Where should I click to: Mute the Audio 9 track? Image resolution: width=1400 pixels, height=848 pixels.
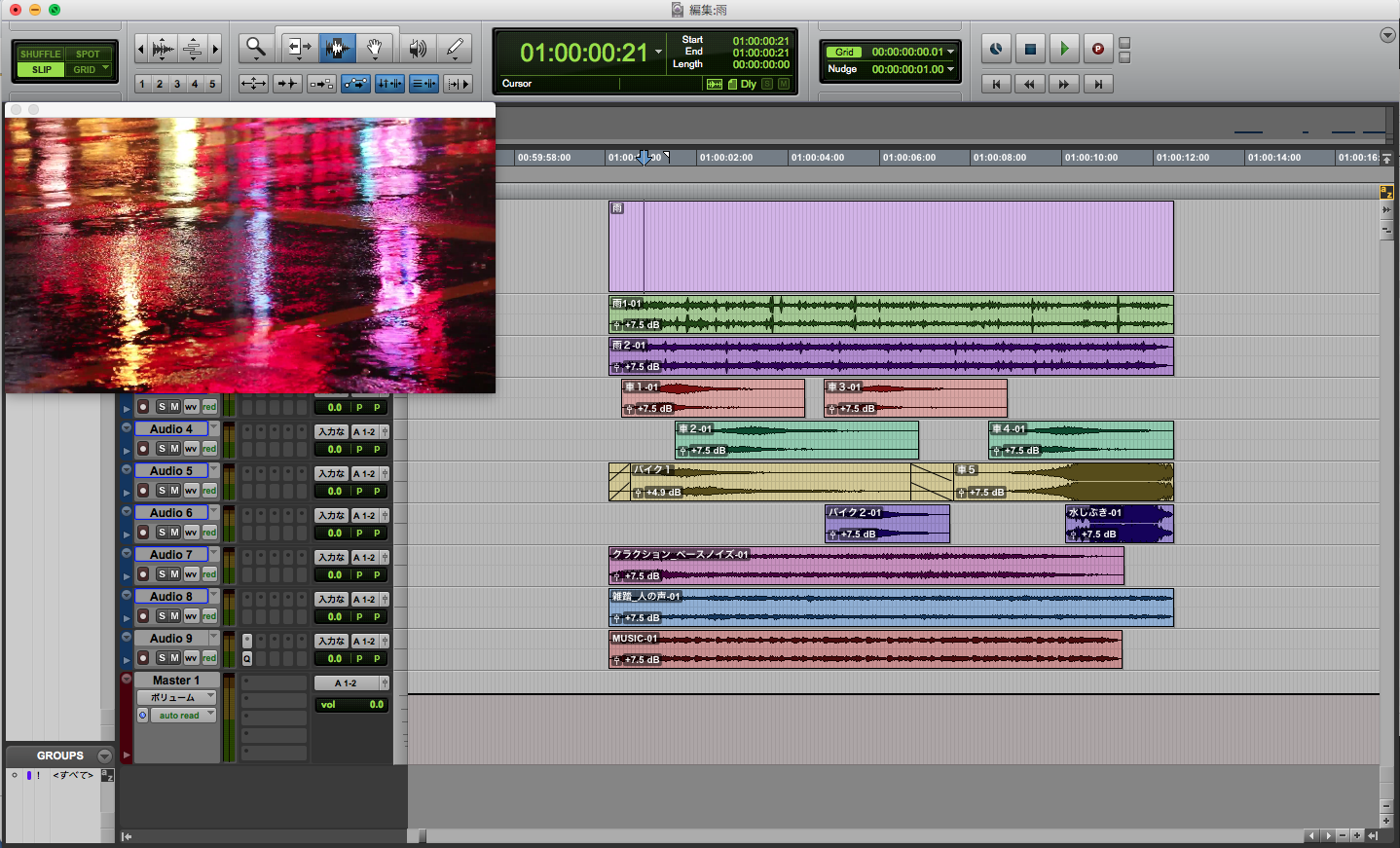click(175, 658)
